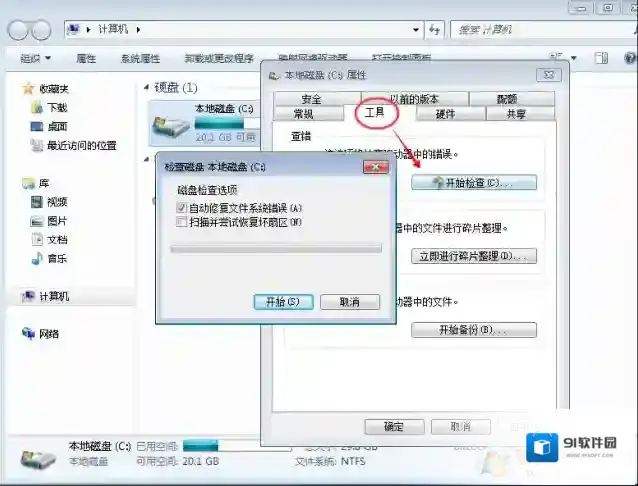Select 计算机 in navigation pane
The height and width of the screenshot is (486, 638).
coord(53,296)
